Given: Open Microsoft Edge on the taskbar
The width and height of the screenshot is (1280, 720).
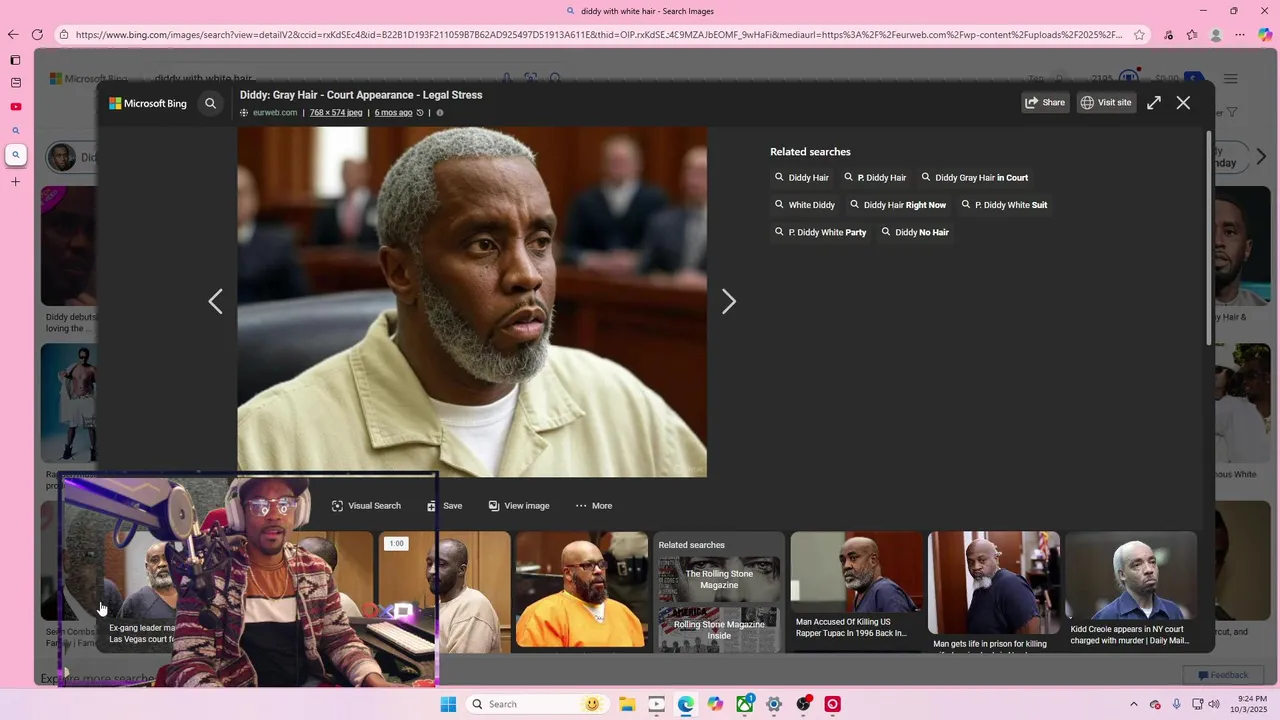Looking at the screenshot, I should (x=686, y=704).
